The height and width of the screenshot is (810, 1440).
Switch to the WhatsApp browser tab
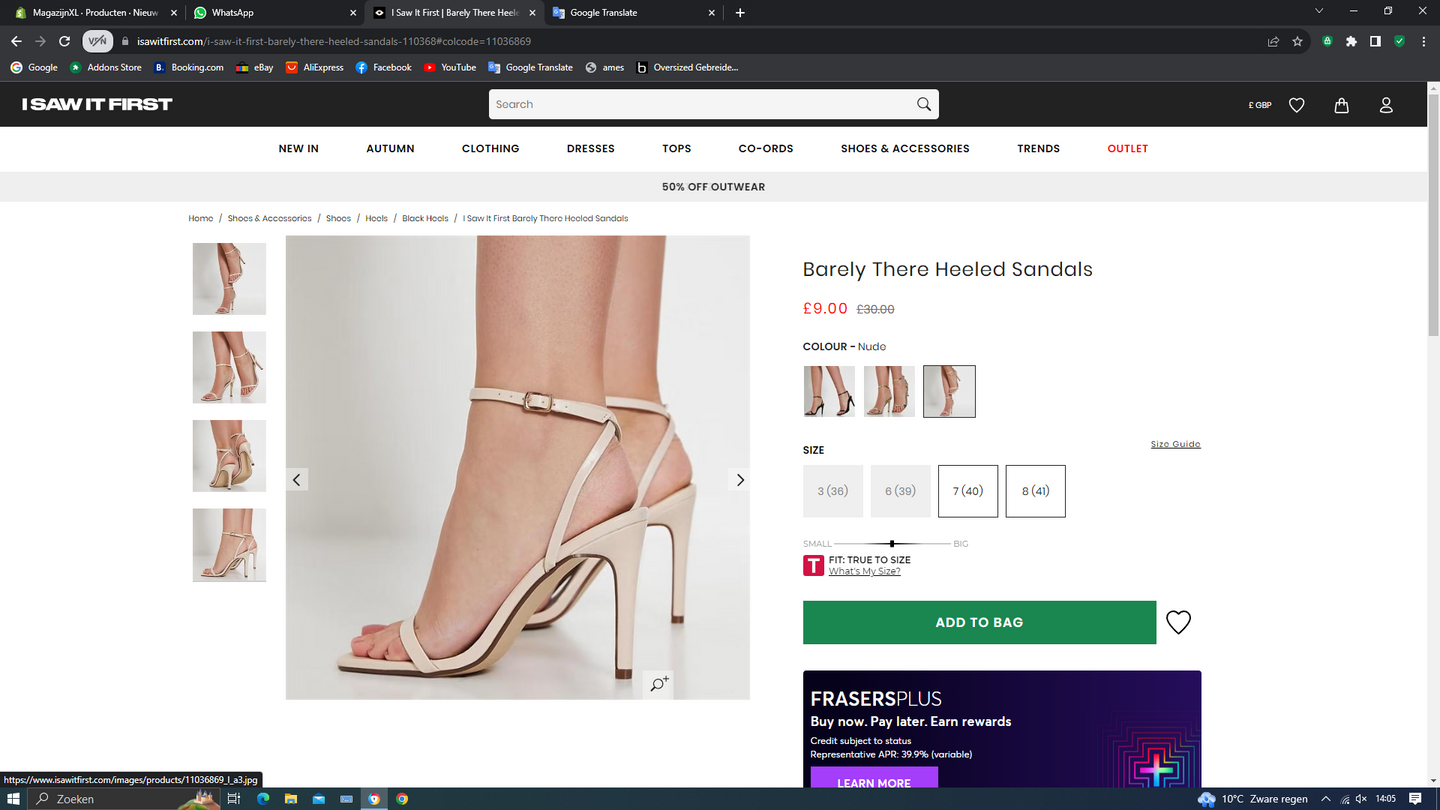[270, 13]
